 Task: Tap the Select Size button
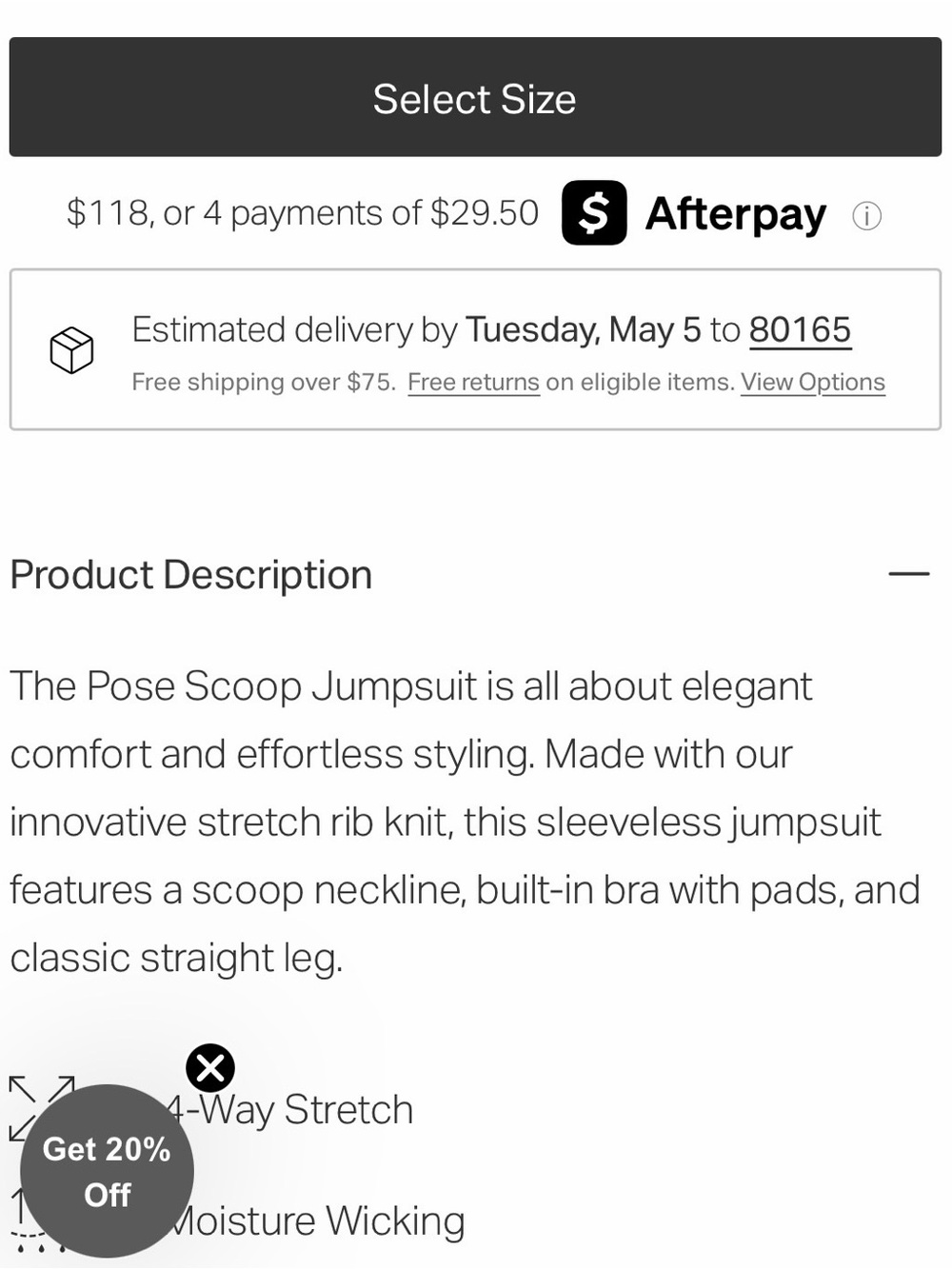coord(475,97)
